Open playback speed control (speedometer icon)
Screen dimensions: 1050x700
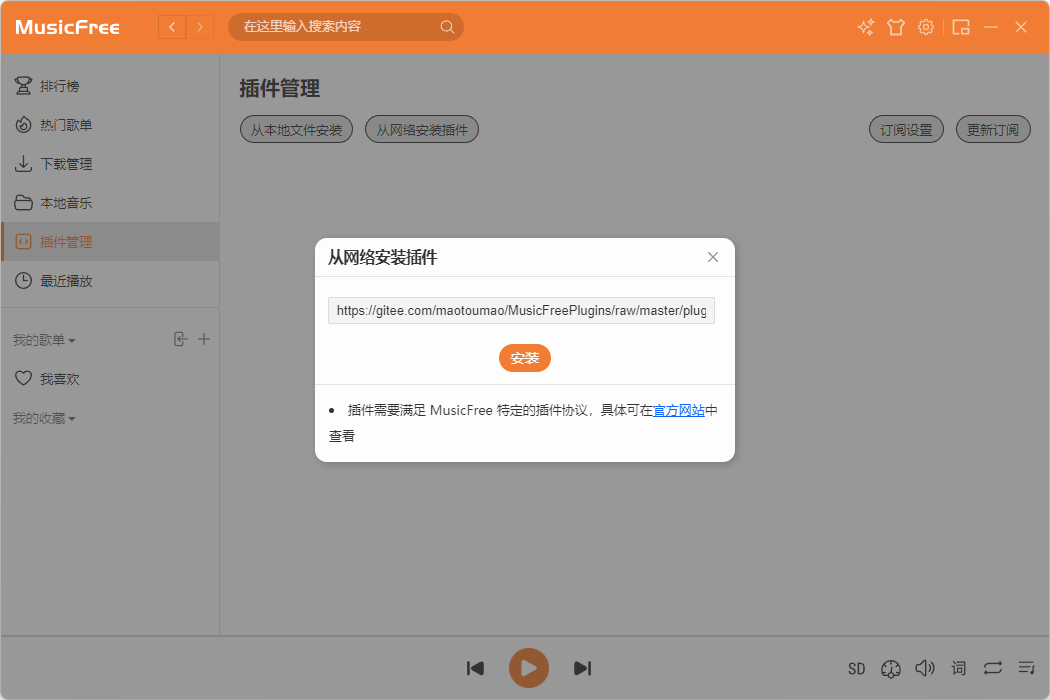pos(891,668)
